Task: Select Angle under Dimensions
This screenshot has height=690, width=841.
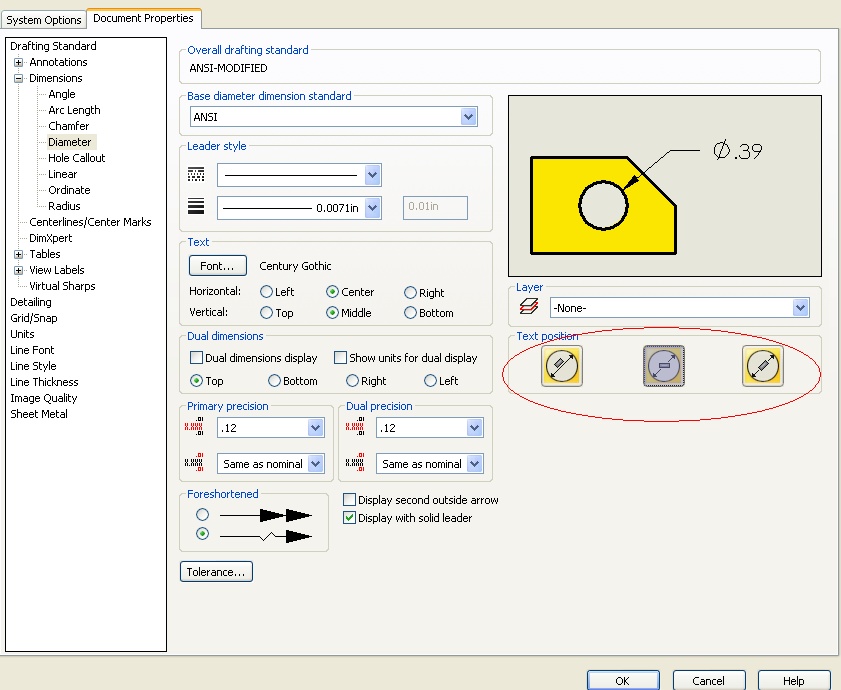Action: (x=62, y=94)
